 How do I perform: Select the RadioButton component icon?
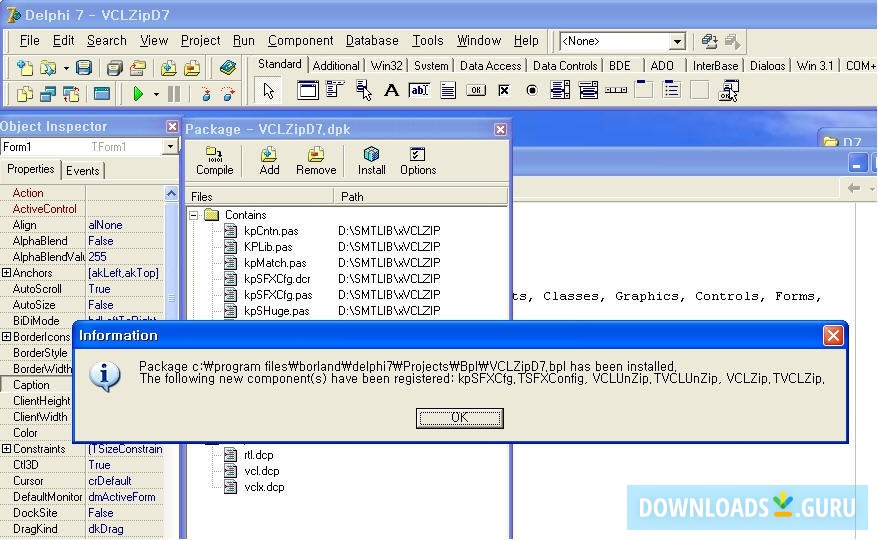tap(532, 90)
